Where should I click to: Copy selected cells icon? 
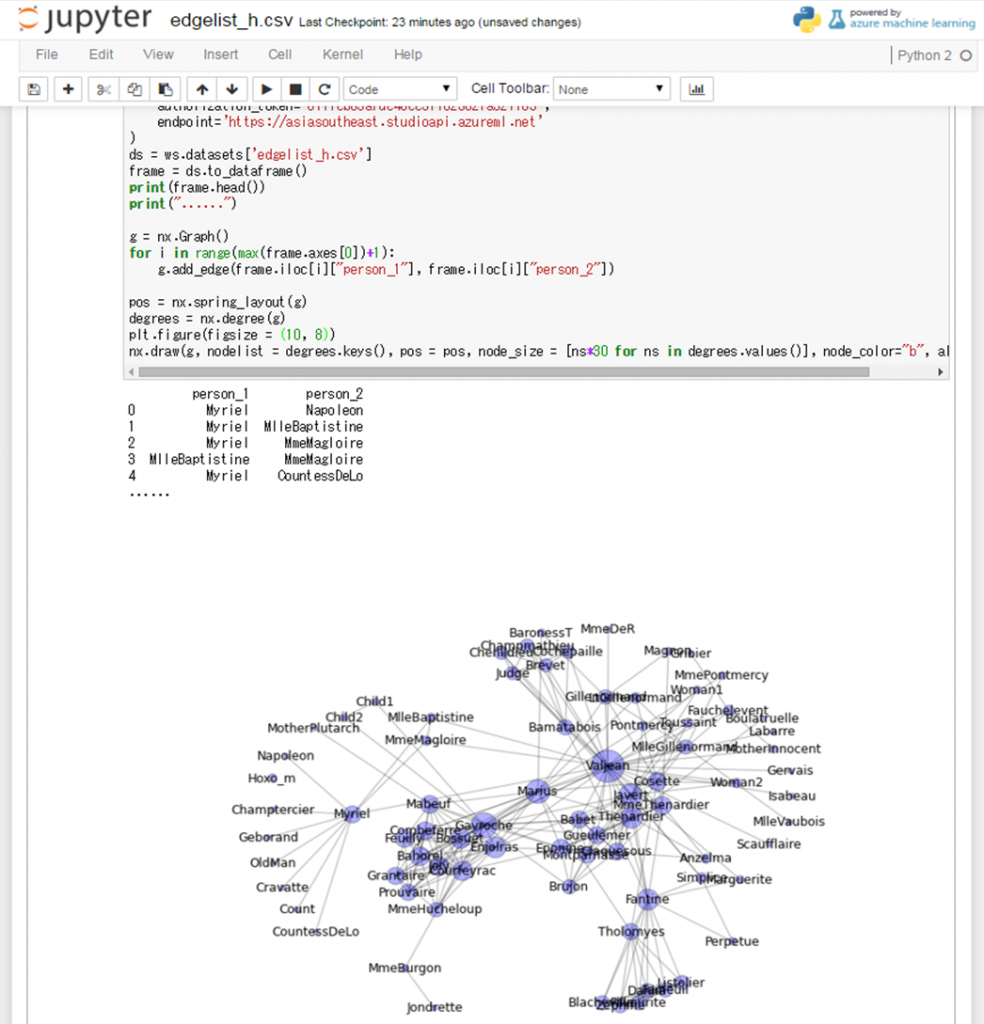click(x=135, y=89)
